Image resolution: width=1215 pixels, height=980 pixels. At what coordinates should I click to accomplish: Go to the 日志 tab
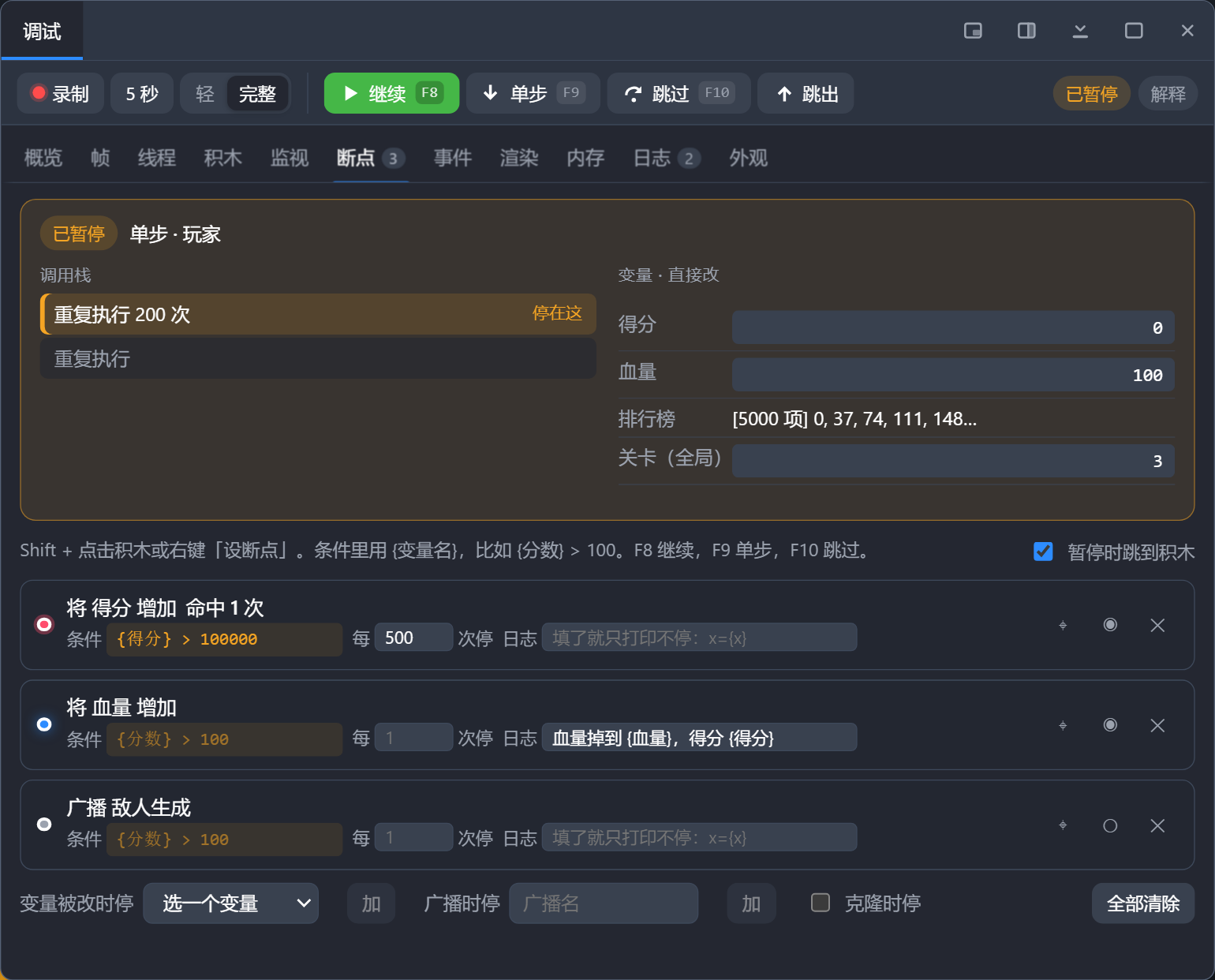coord(667,158)
